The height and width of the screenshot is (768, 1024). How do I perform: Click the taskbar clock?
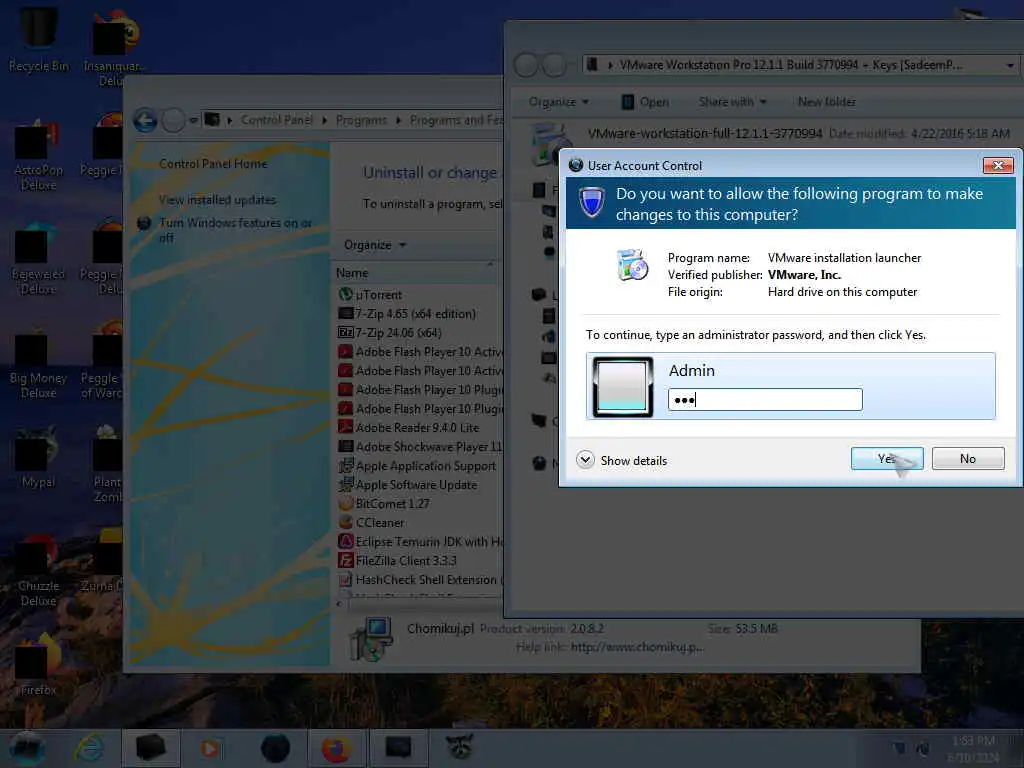tap(973, 748)
